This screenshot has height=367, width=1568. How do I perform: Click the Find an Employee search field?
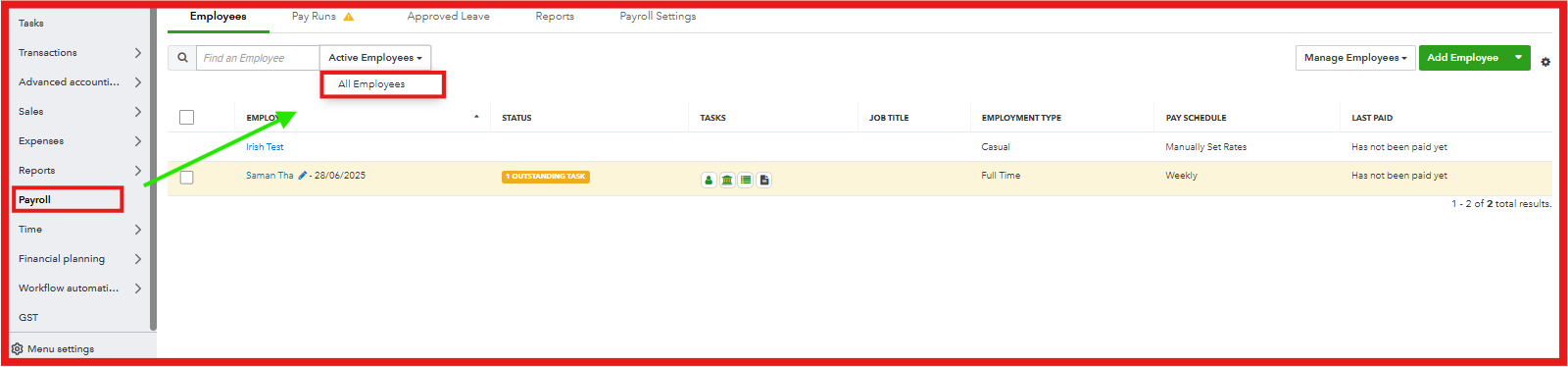(x=258, y=58)
